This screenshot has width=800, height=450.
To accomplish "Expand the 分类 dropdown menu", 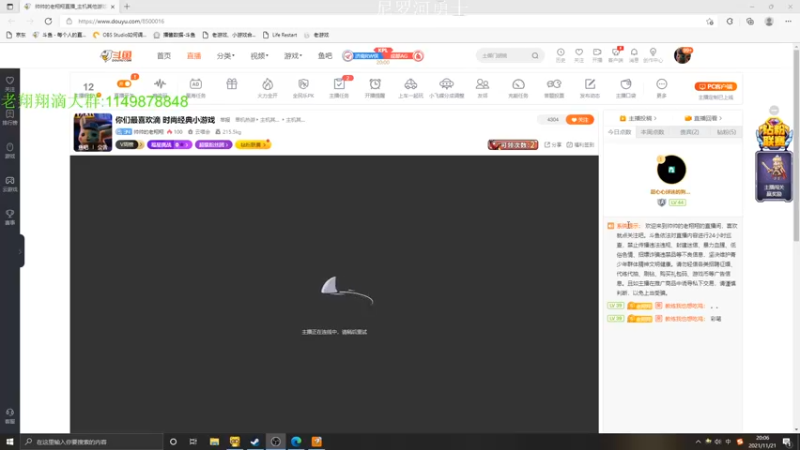I will pos(226,56).
